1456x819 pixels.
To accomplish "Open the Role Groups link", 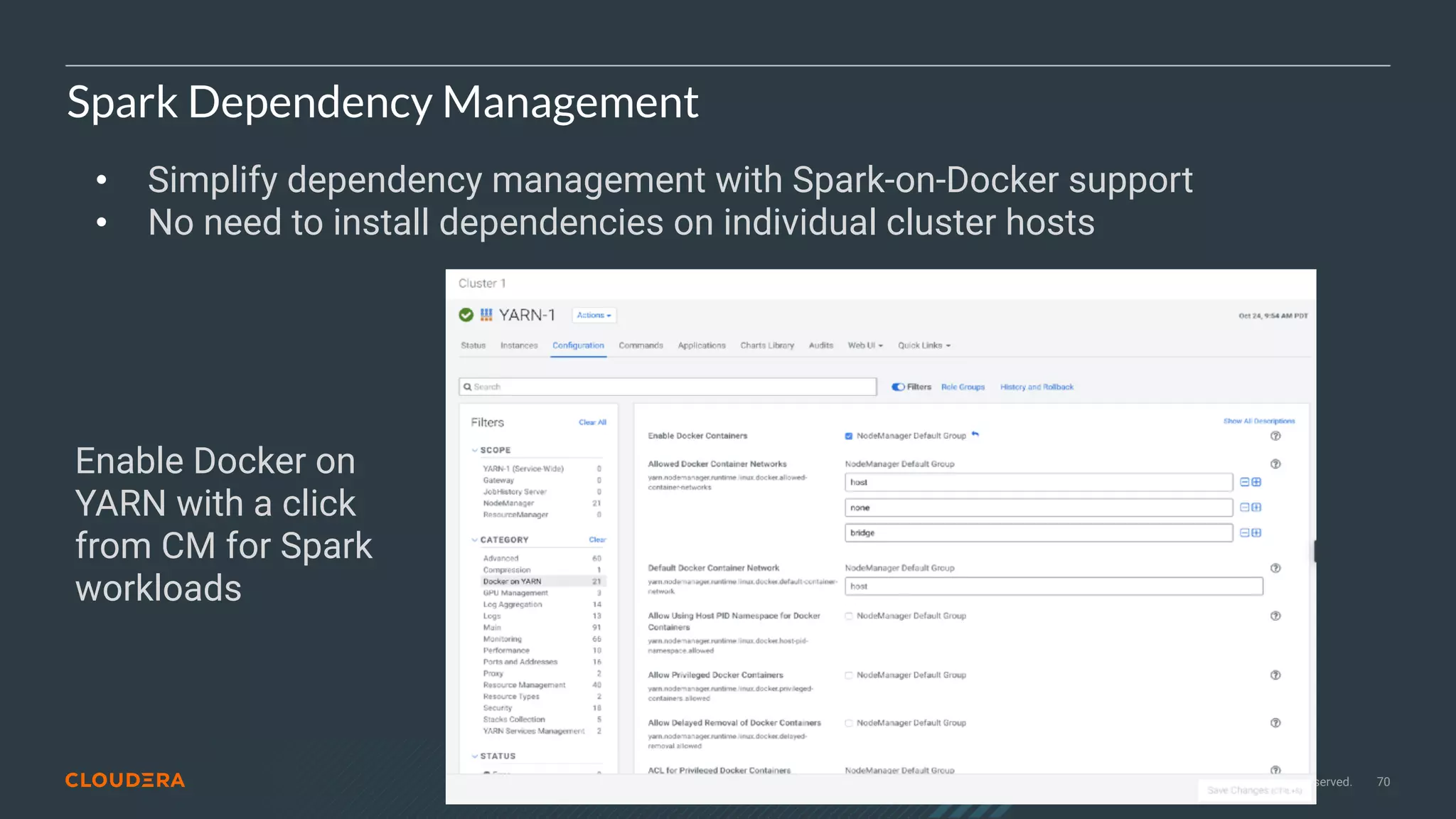I will pyautogui.click(x=963, y=387).
